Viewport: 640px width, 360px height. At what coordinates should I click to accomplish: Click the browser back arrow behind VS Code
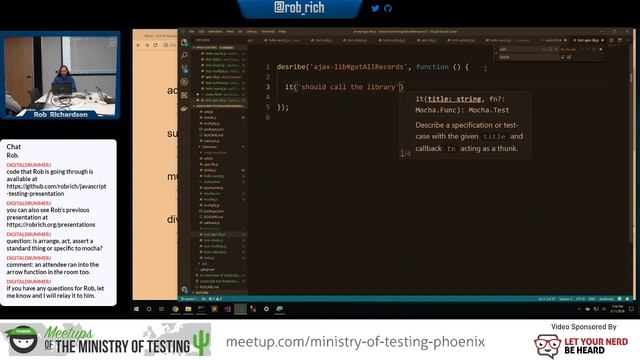coord(138,45)
